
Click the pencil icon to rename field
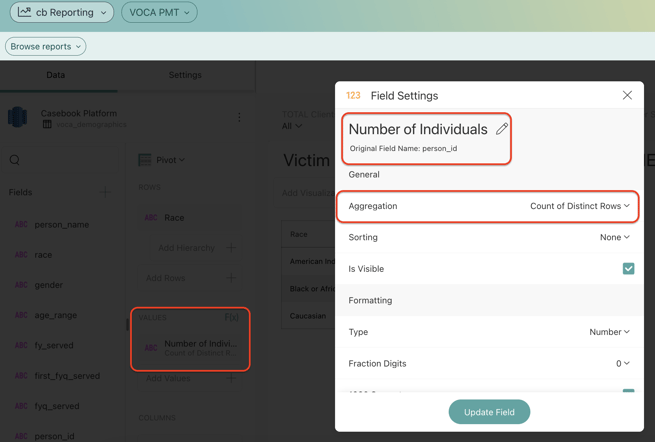pos(502,129)
